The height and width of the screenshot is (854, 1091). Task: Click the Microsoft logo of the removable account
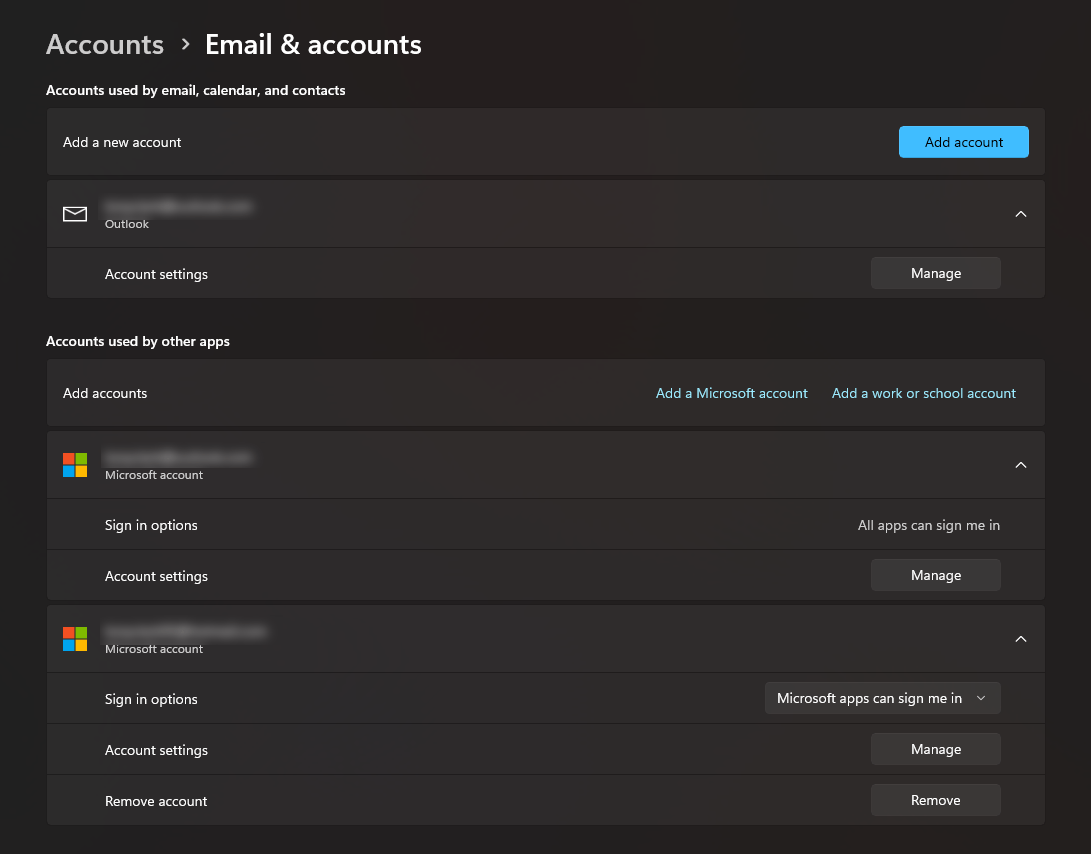click(75, 639)
